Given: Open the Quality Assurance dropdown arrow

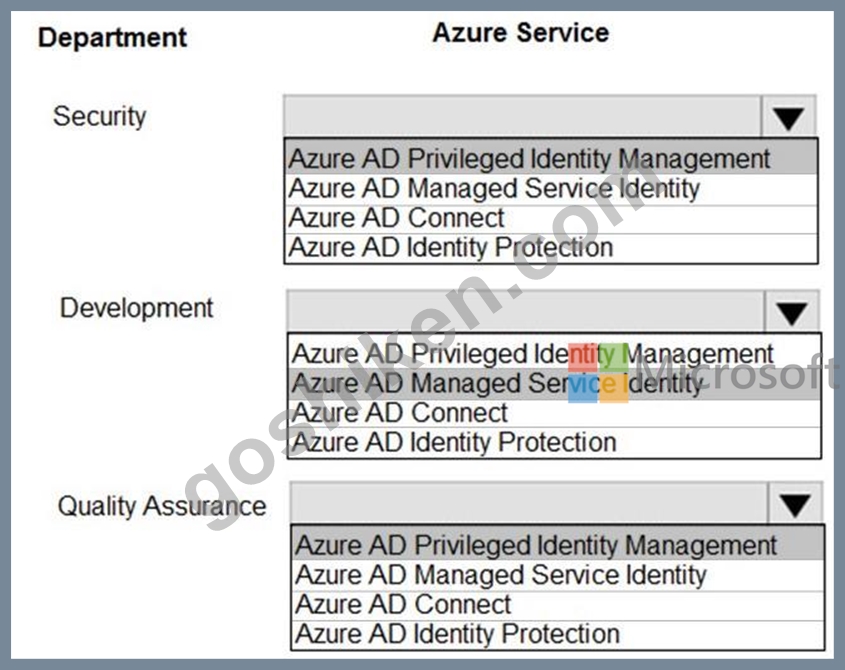Looking at the screenshot, I should click(795, 504).
